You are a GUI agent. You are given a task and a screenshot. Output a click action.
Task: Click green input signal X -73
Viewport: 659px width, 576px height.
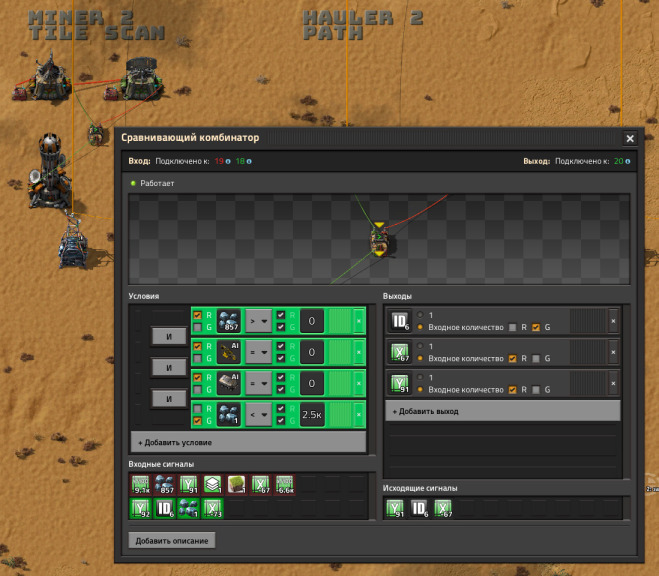point(213,509)
